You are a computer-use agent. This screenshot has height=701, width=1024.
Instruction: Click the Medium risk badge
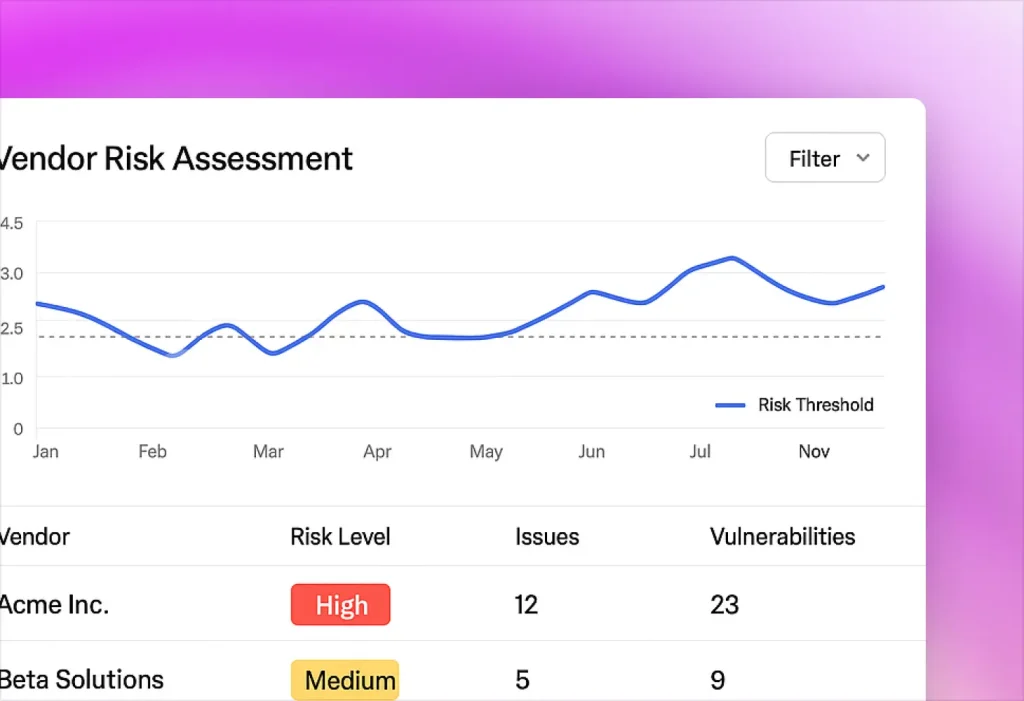pyautogui.click(x=345, y=680)
